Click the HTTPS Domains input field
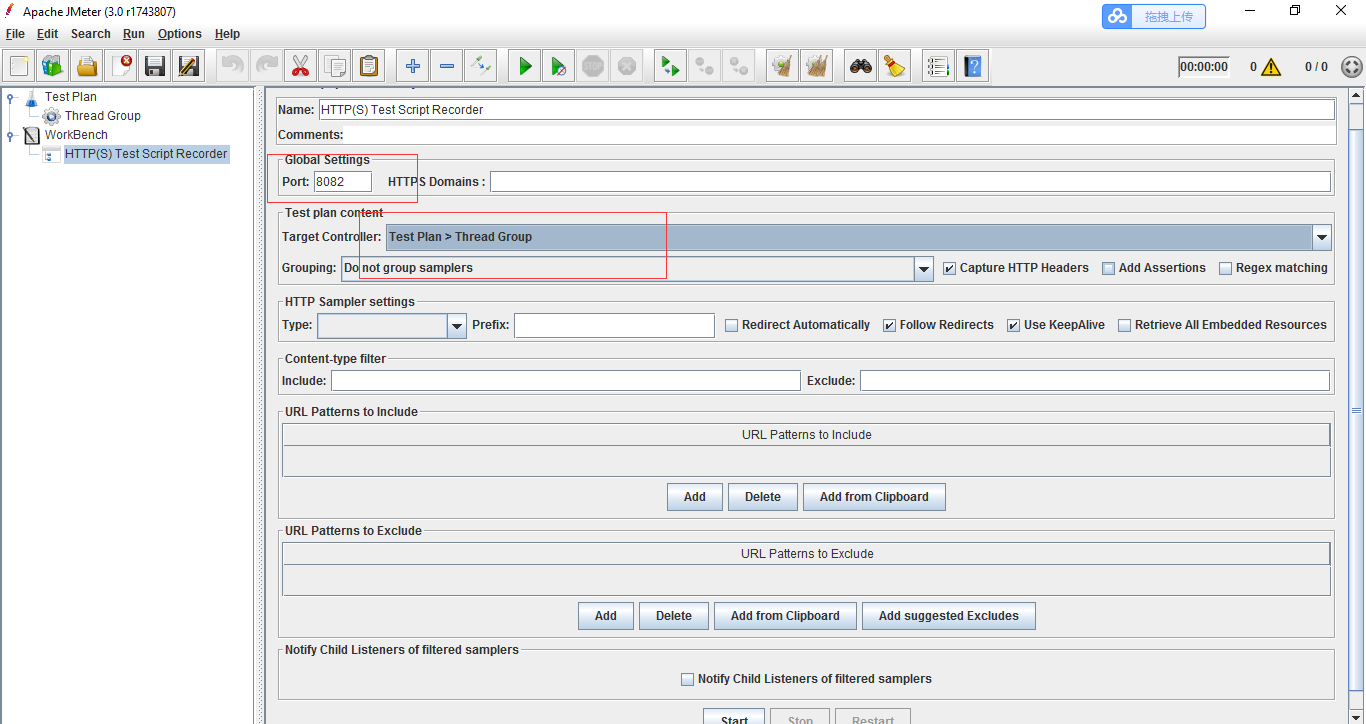 [910, 182]
